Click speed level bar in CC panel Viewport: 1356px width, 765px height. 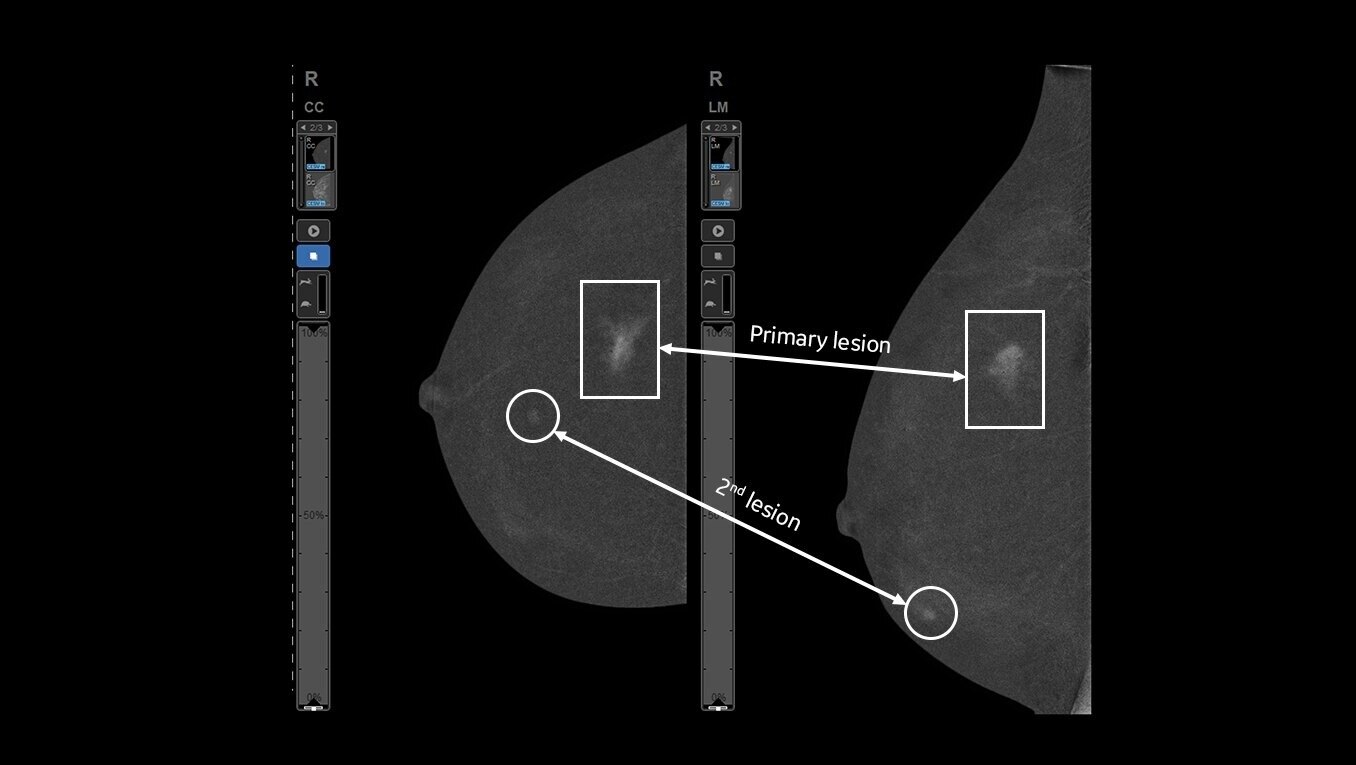323,294
